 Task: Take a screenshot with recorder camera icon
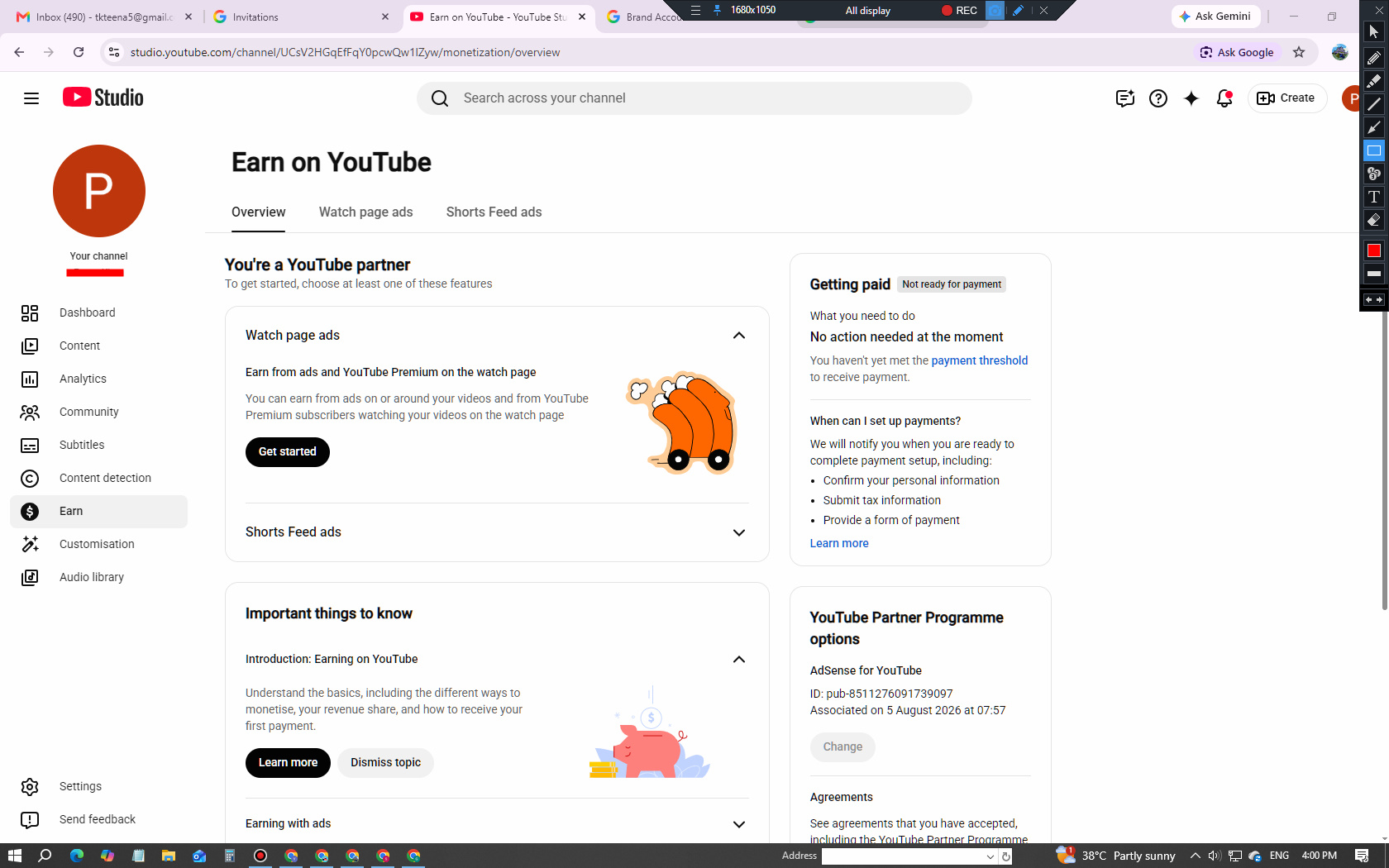pyautogui.click(x=995, y=11)
